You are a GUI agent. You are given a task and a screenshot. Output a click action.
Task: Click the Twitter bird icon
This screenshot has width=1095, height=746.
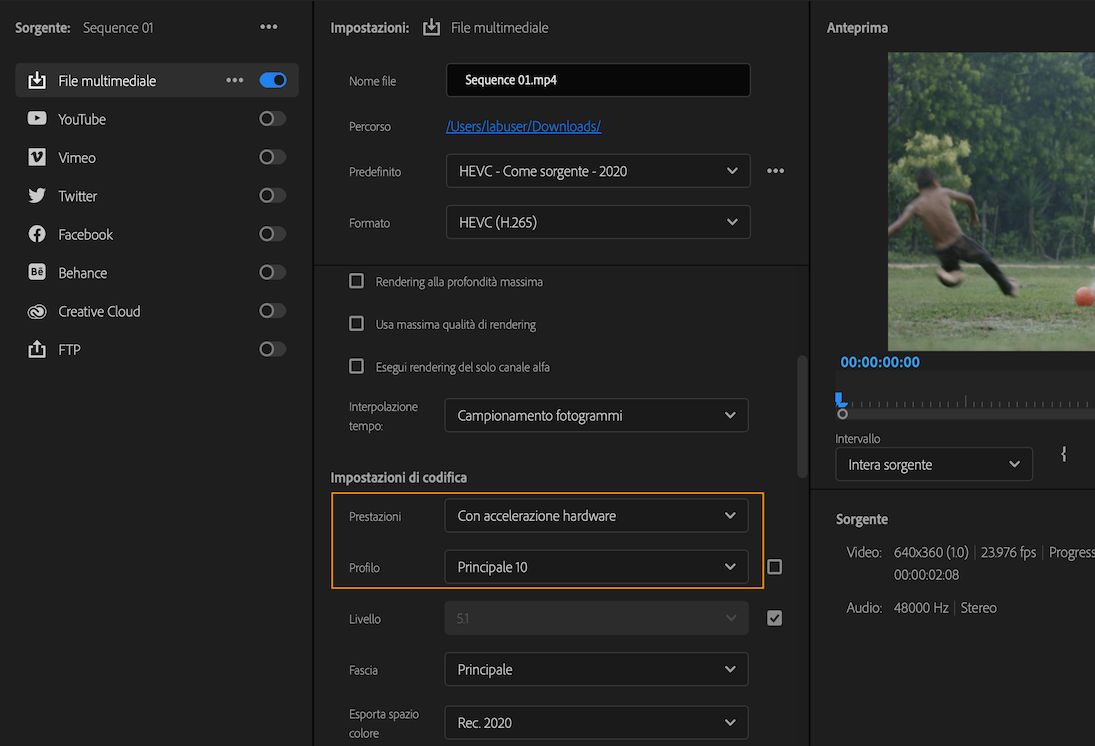click(x=36, y=195)
